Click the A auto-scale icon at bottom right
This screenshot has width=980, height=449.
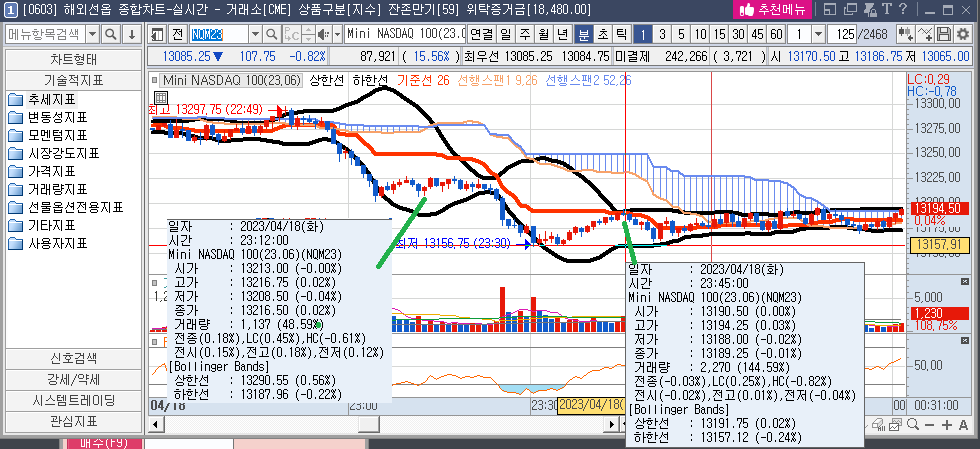click(963, 425)
